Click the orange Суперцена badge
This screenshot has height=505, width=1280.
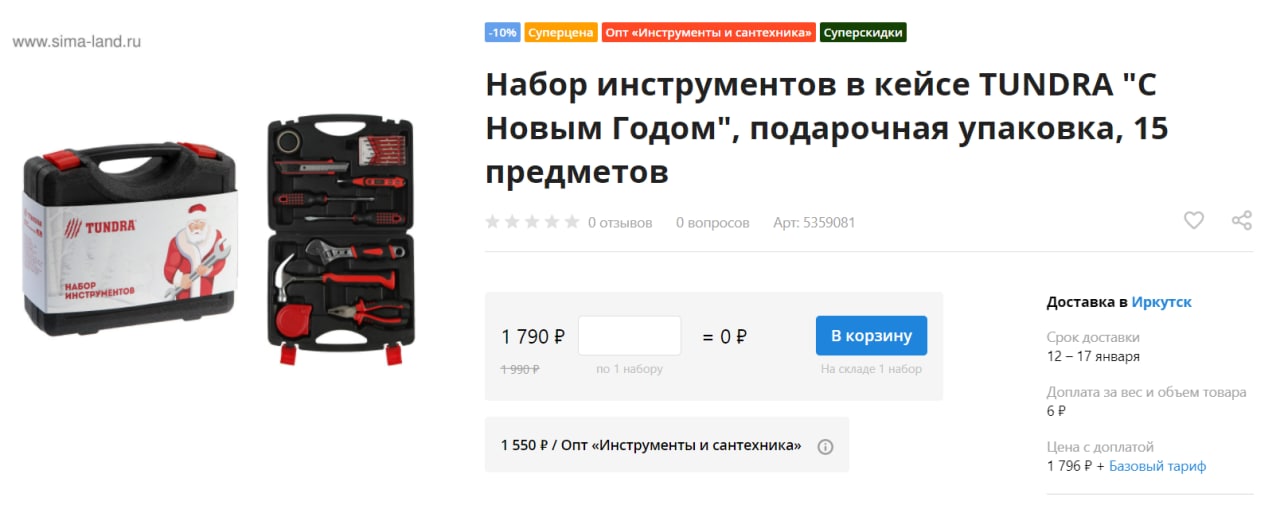tap(560, 32)
